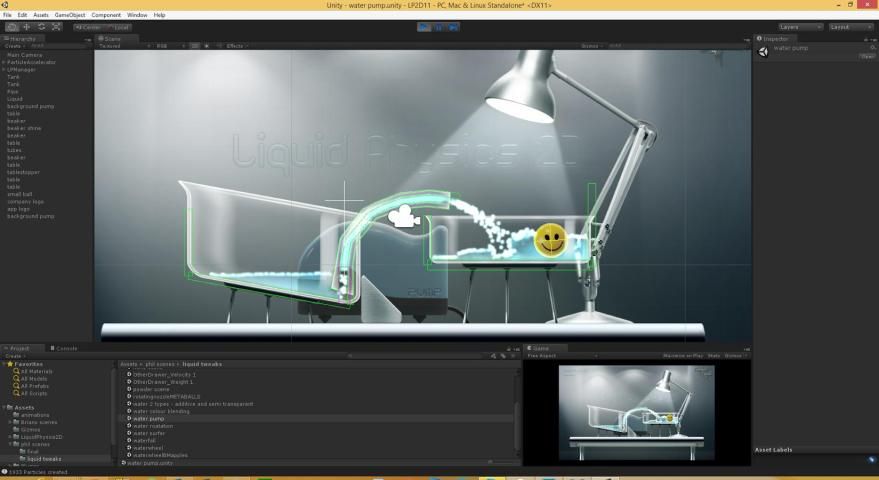
Task: Click the camera gizmo in Scene view
Action: coord(402,216)
